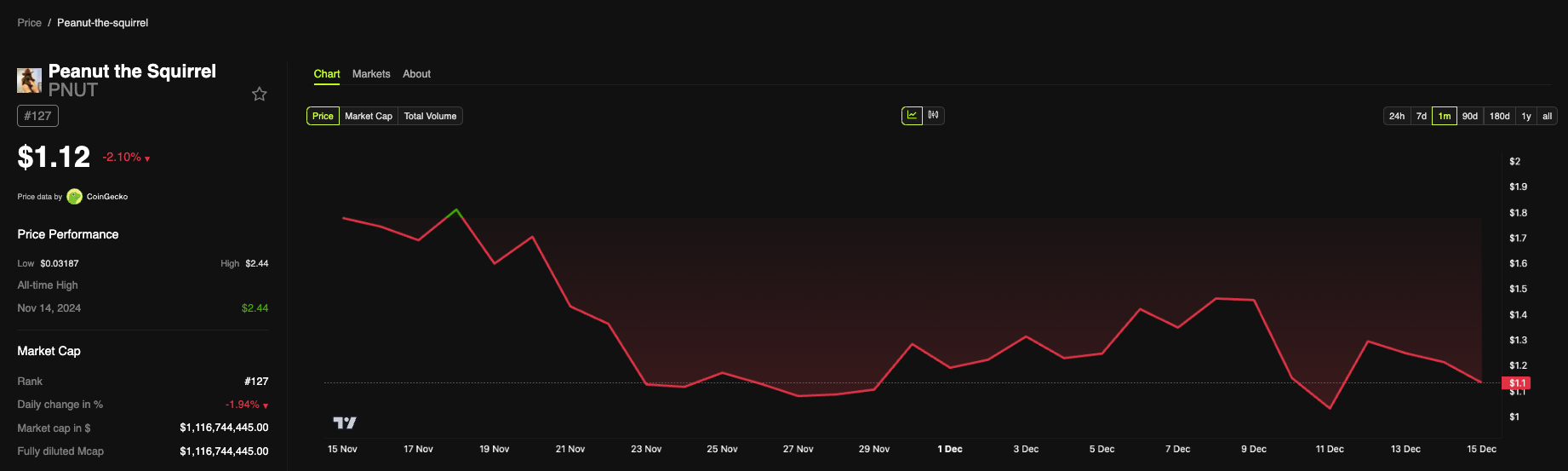The width and height of the screenshot is (1568, 471).
Task: Click the green $2.44 all-time high value
Action: tap(255, 308)
